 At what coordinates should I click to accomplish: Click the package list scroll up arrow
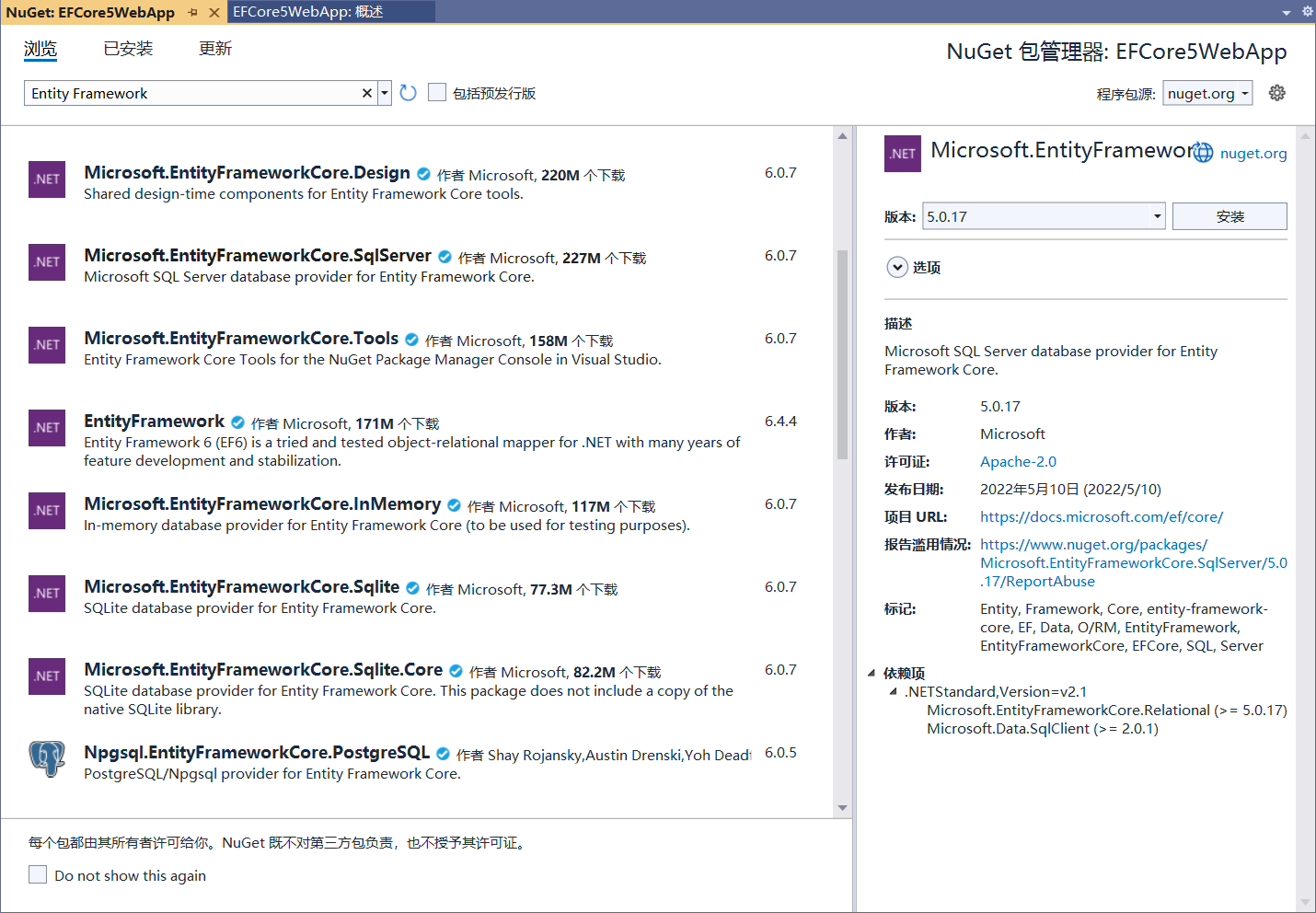[x=842, y=136]
